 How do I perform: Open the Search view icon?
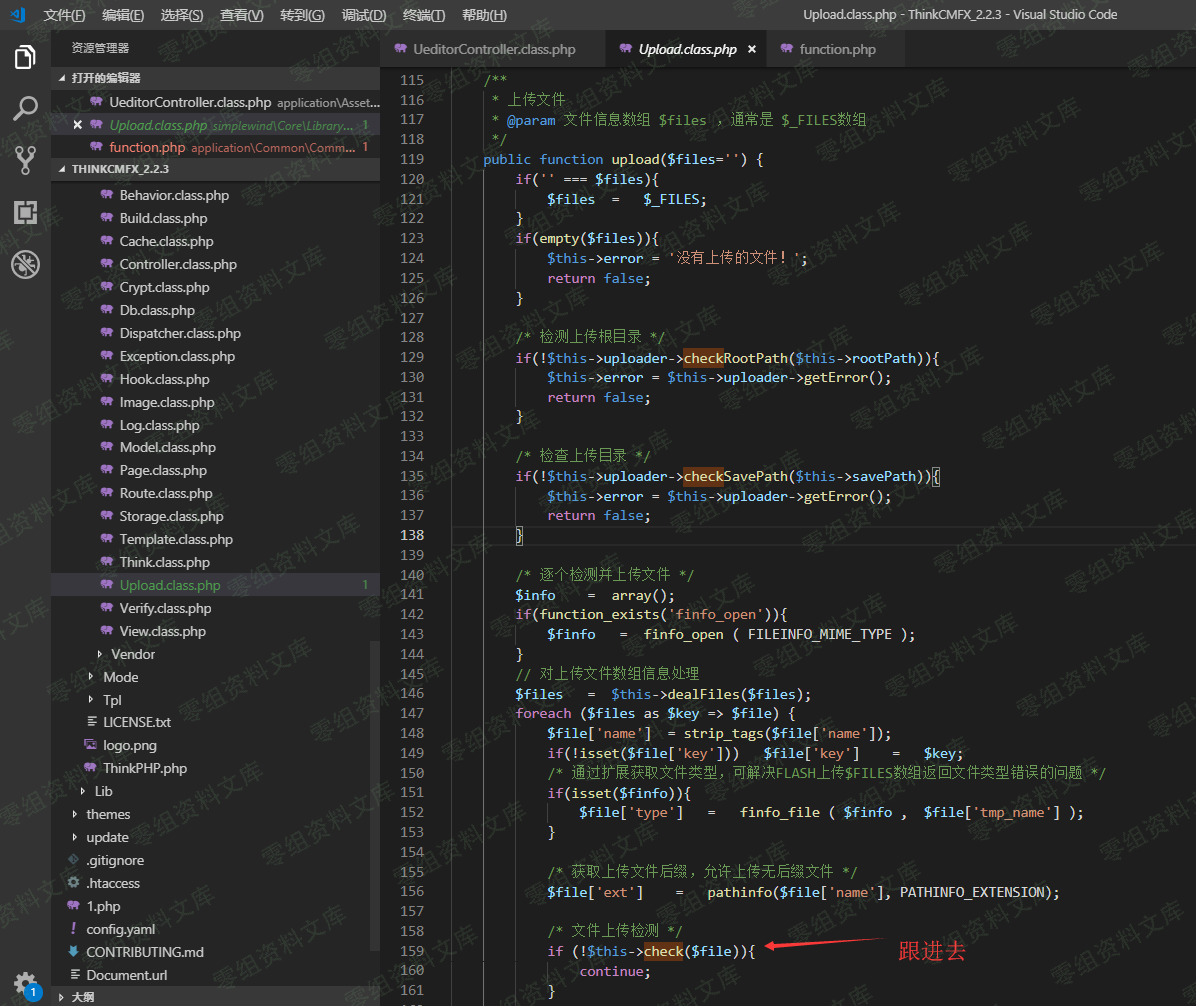[25, 109]
